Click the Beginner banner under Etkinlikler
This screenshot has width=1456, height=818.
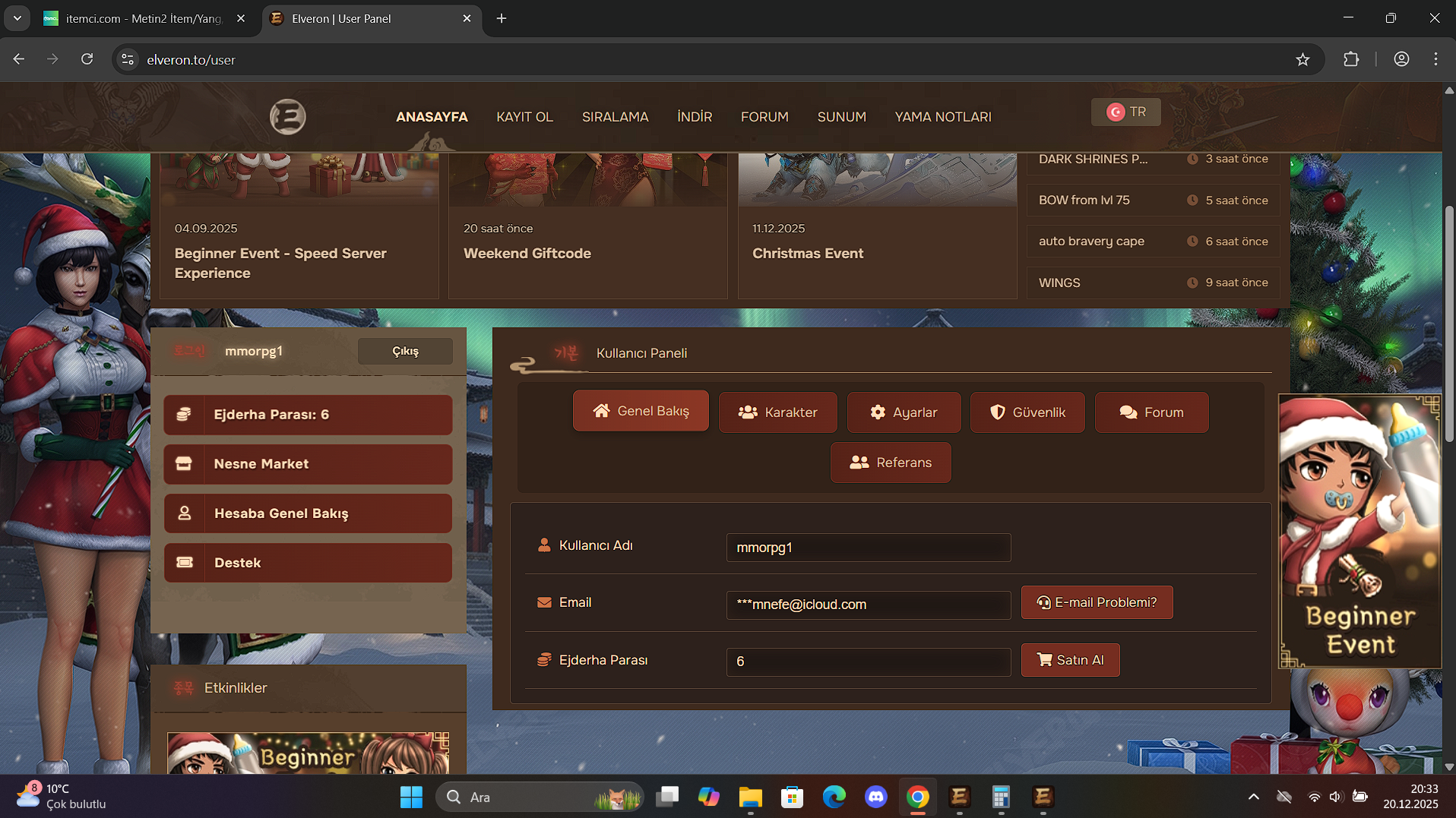tap(308, 753)
